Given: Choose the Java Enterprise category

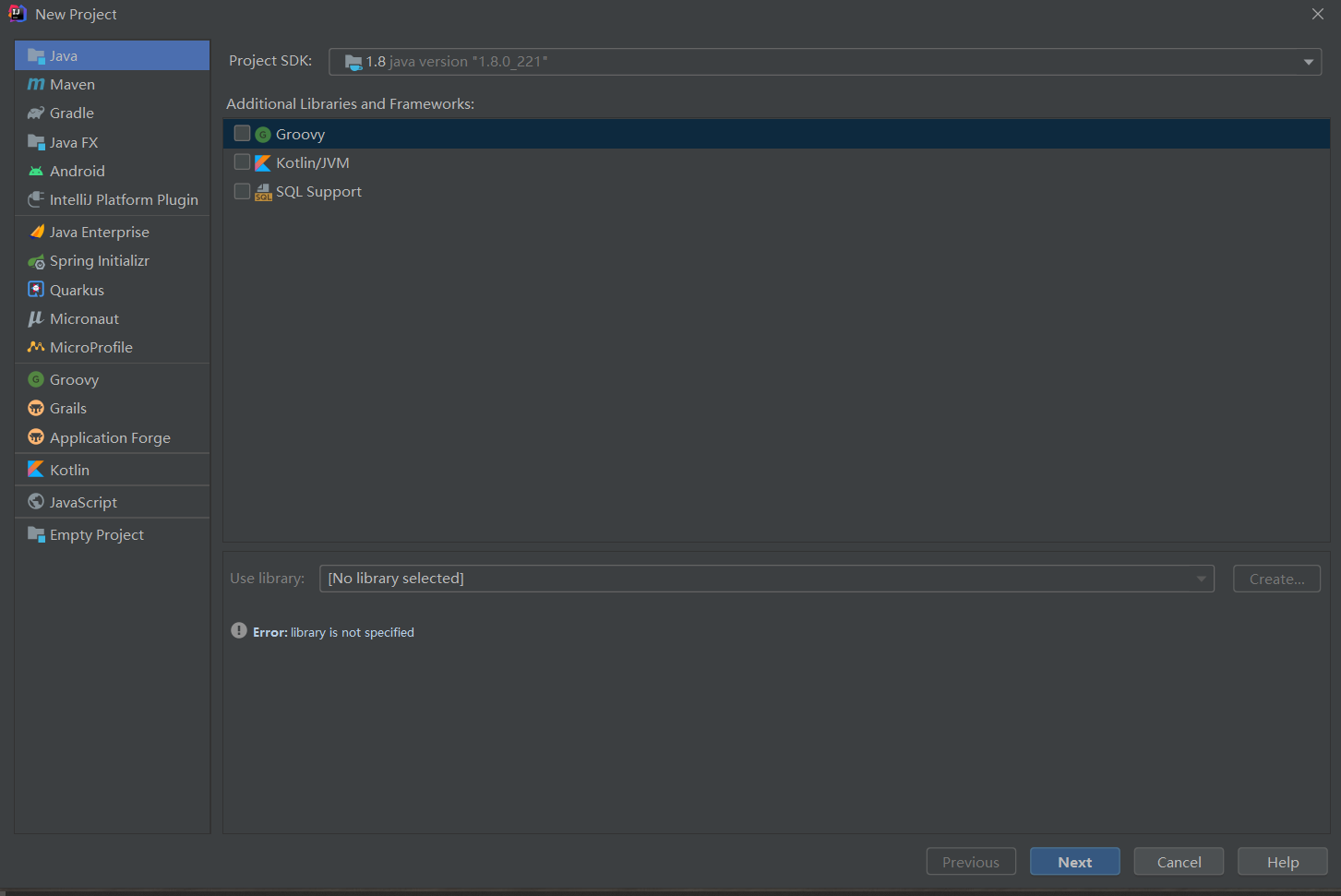Looking at the screenshot, I should tap(113, 232).
